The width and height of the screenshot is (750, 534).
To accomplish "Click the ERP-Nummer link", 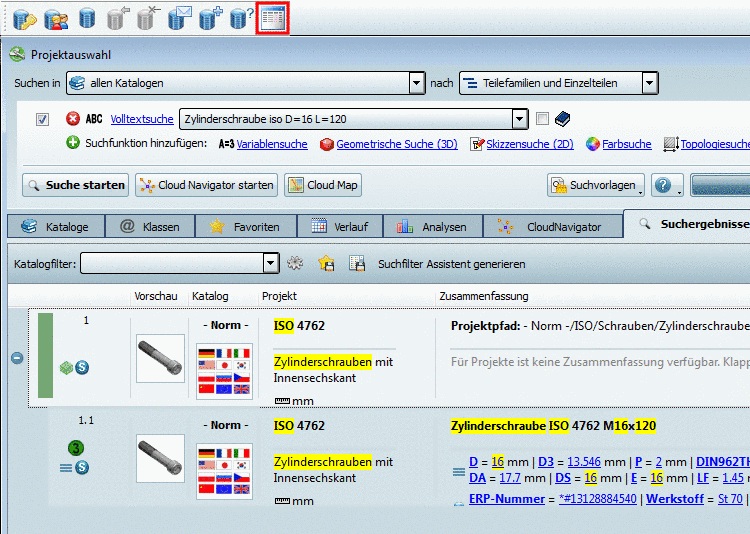I will 507,499.
